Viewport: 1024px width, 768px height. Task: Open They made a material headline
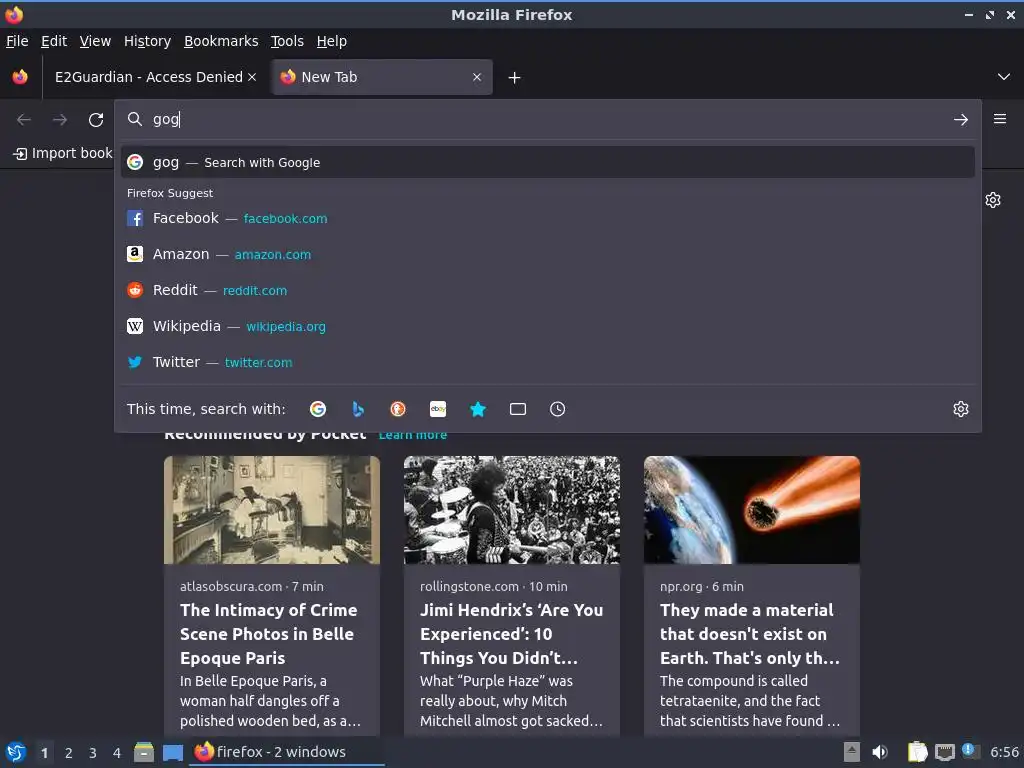(750, 633)
